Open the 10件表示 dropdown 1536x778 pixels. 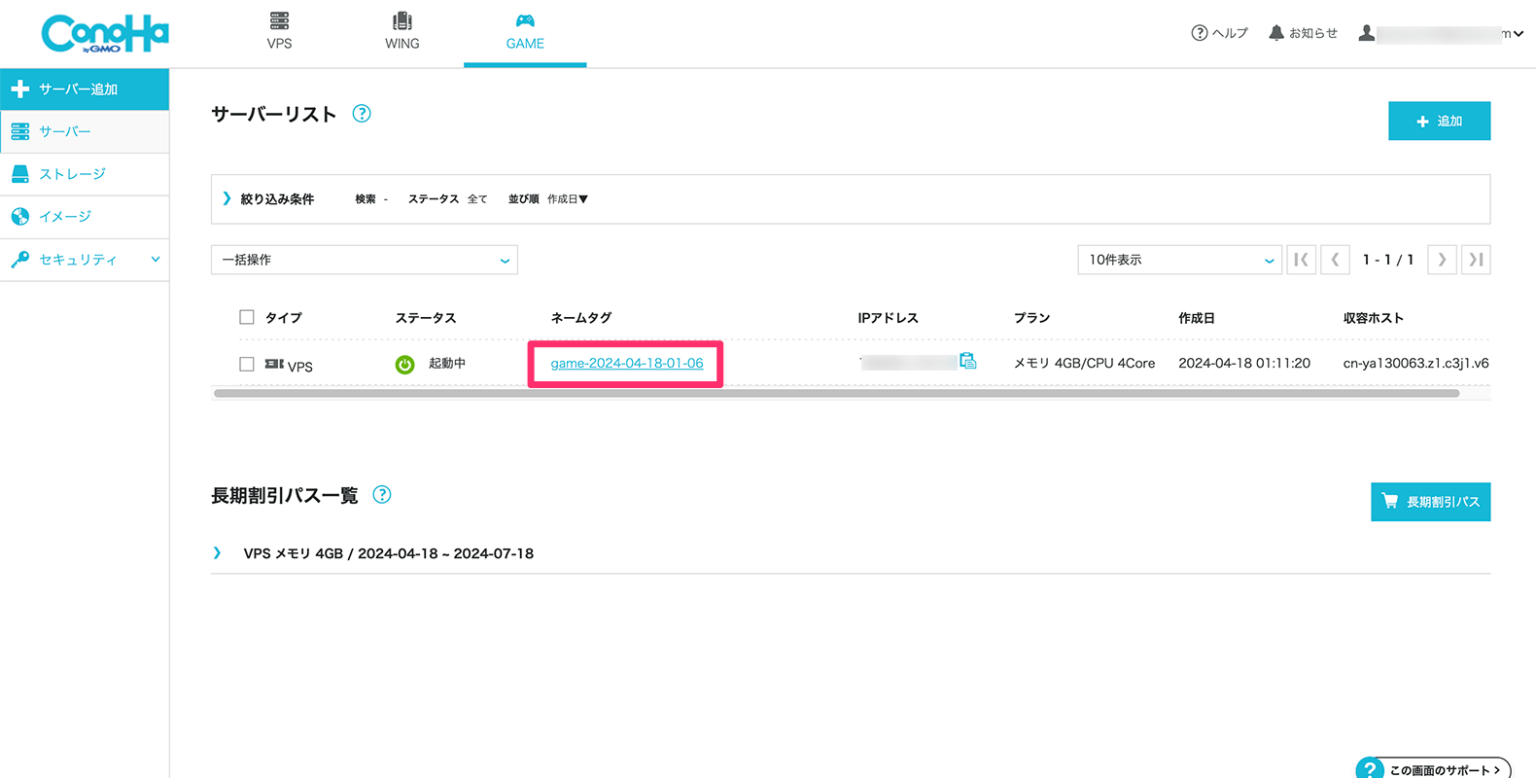(1179, 260)
